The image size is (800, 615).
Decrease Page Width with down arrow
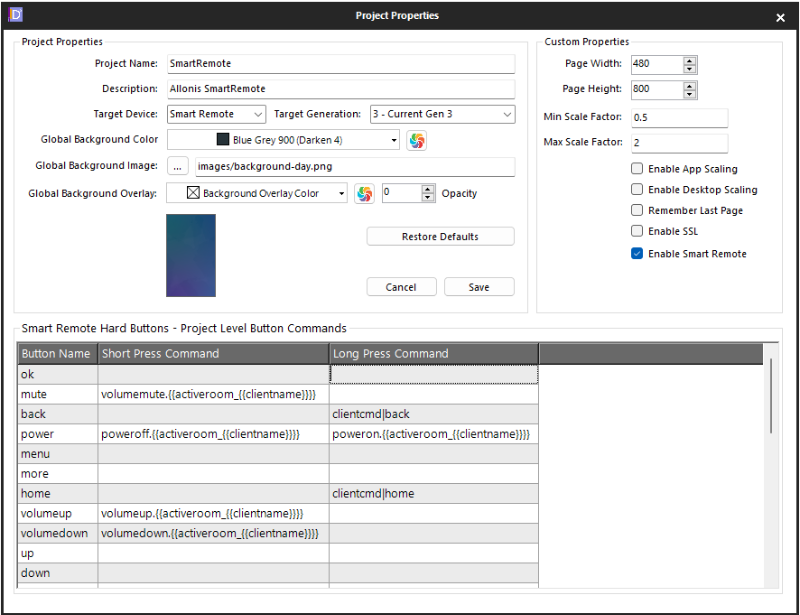(689, 69)
